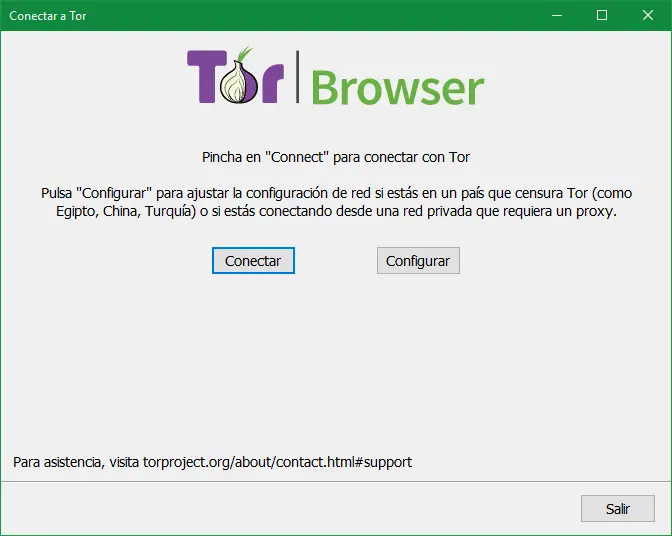Click the green Browser logo text

(x=397, y=87)
